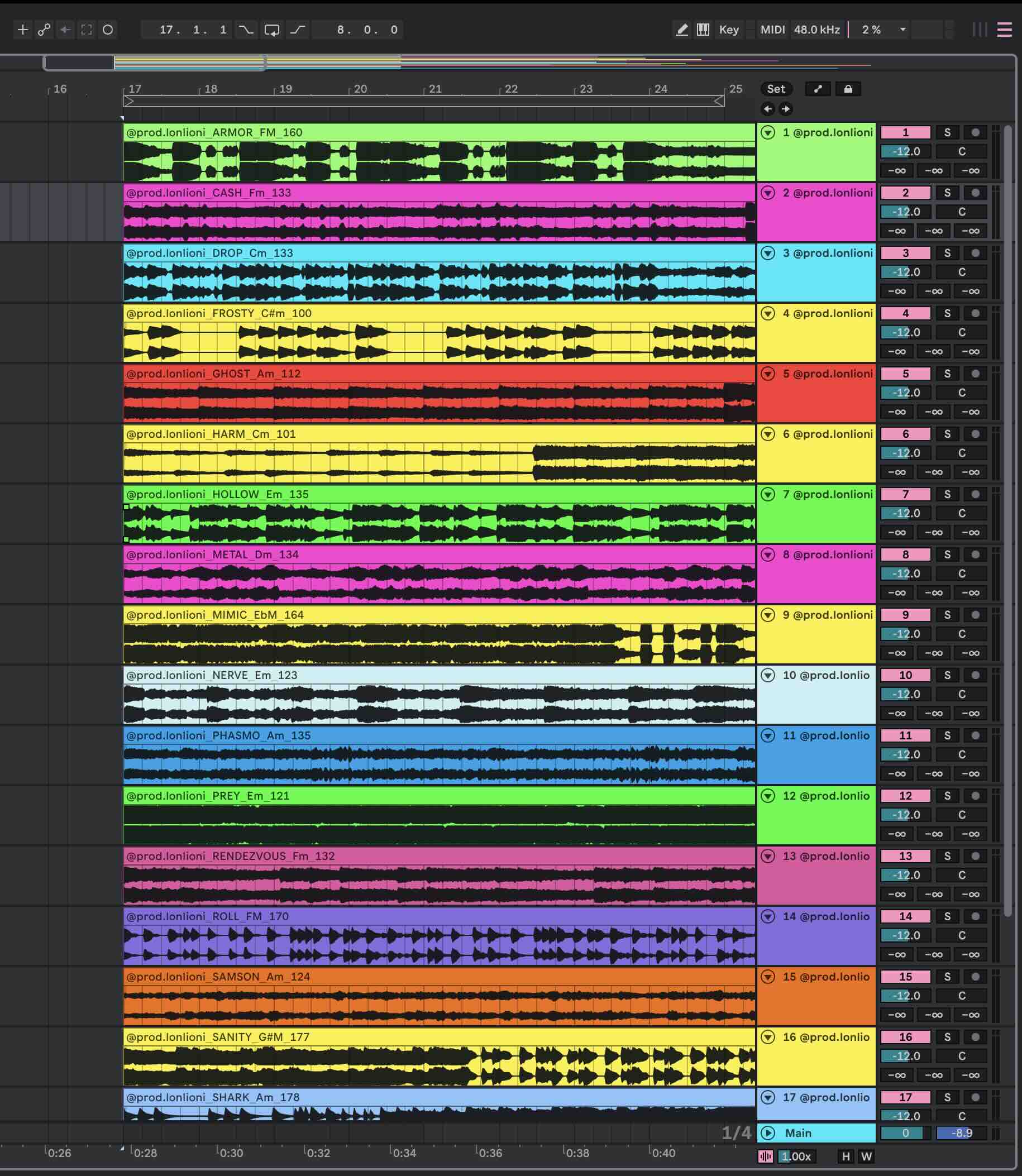Switch to Arrangement view with pink lines icon

[x=1004, y=30]
